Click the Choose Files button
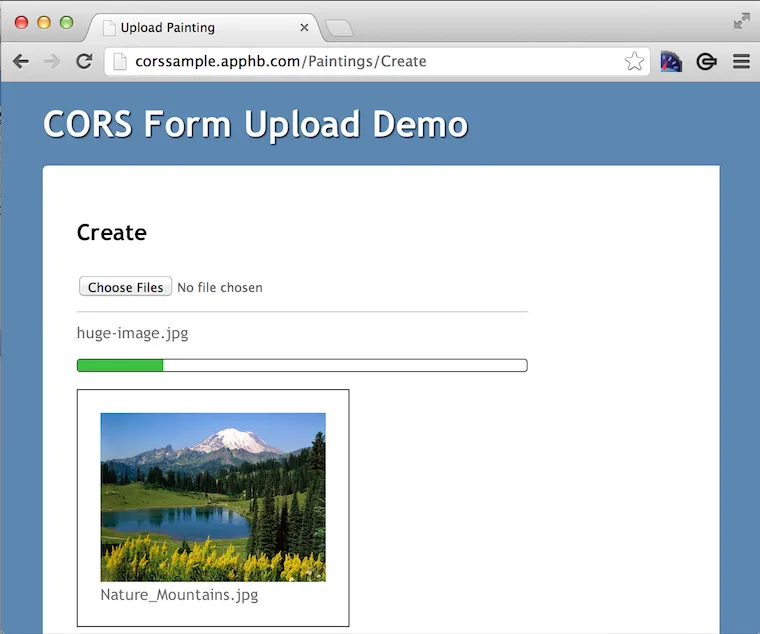The height and width of the screenshot is (634, 760). click(126, 286)
